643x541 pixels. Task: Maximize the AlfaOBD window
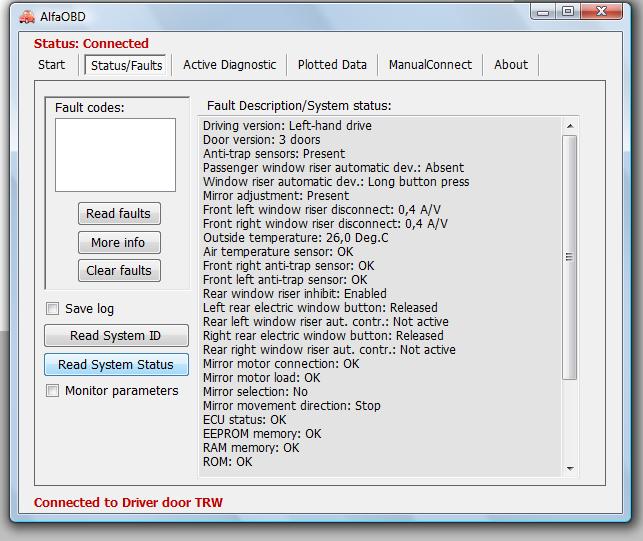tap(568, 11)
